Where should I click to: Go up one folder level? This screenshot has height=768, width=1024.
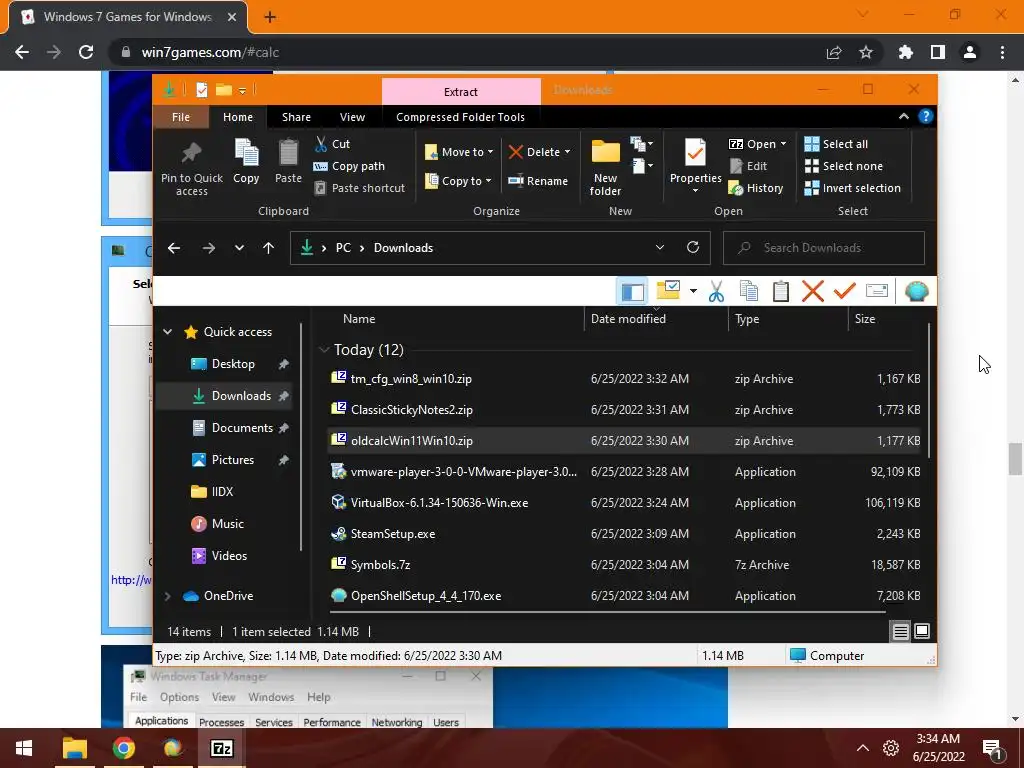point(268,248)
